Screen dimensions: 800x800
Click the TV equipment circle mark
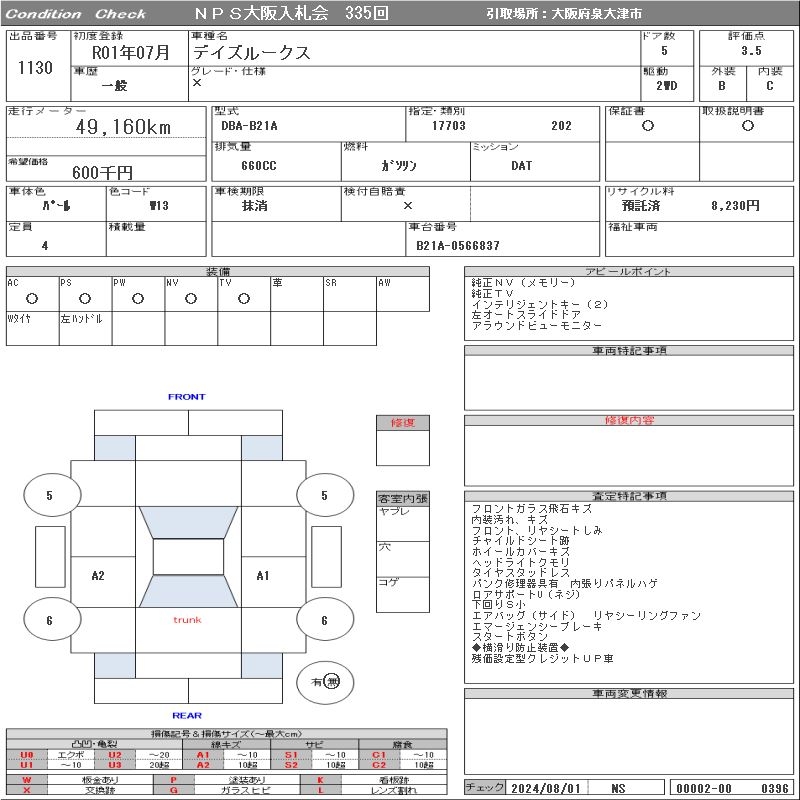[244, 298]
